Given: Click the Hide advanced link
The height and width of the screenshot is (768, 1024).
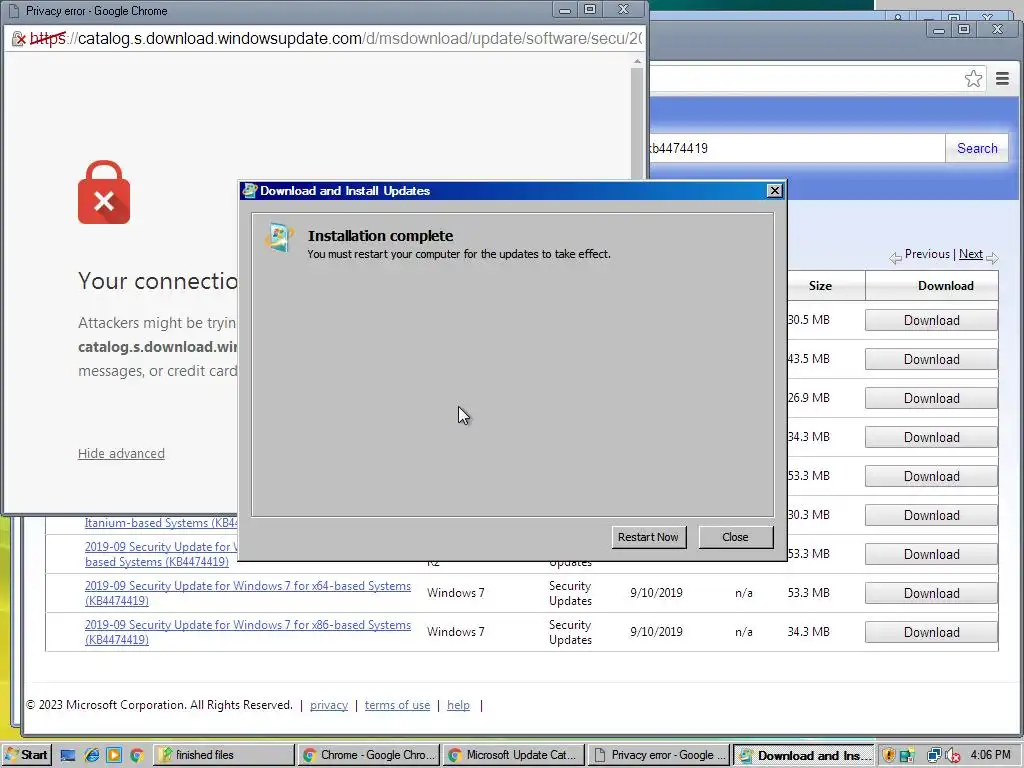Looking at the screenshot, I should click(121, 453).
